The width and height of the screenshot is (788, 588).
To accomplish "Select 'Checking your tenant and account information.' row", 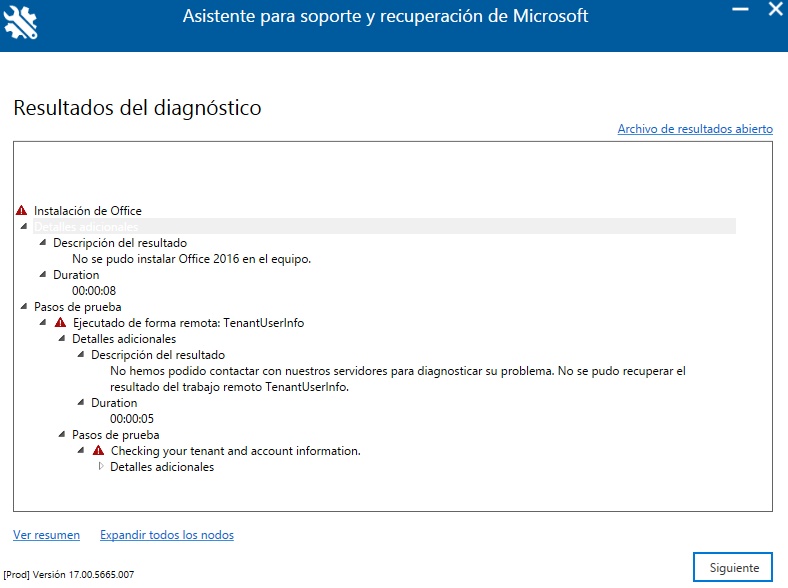I will coord(236,451).
